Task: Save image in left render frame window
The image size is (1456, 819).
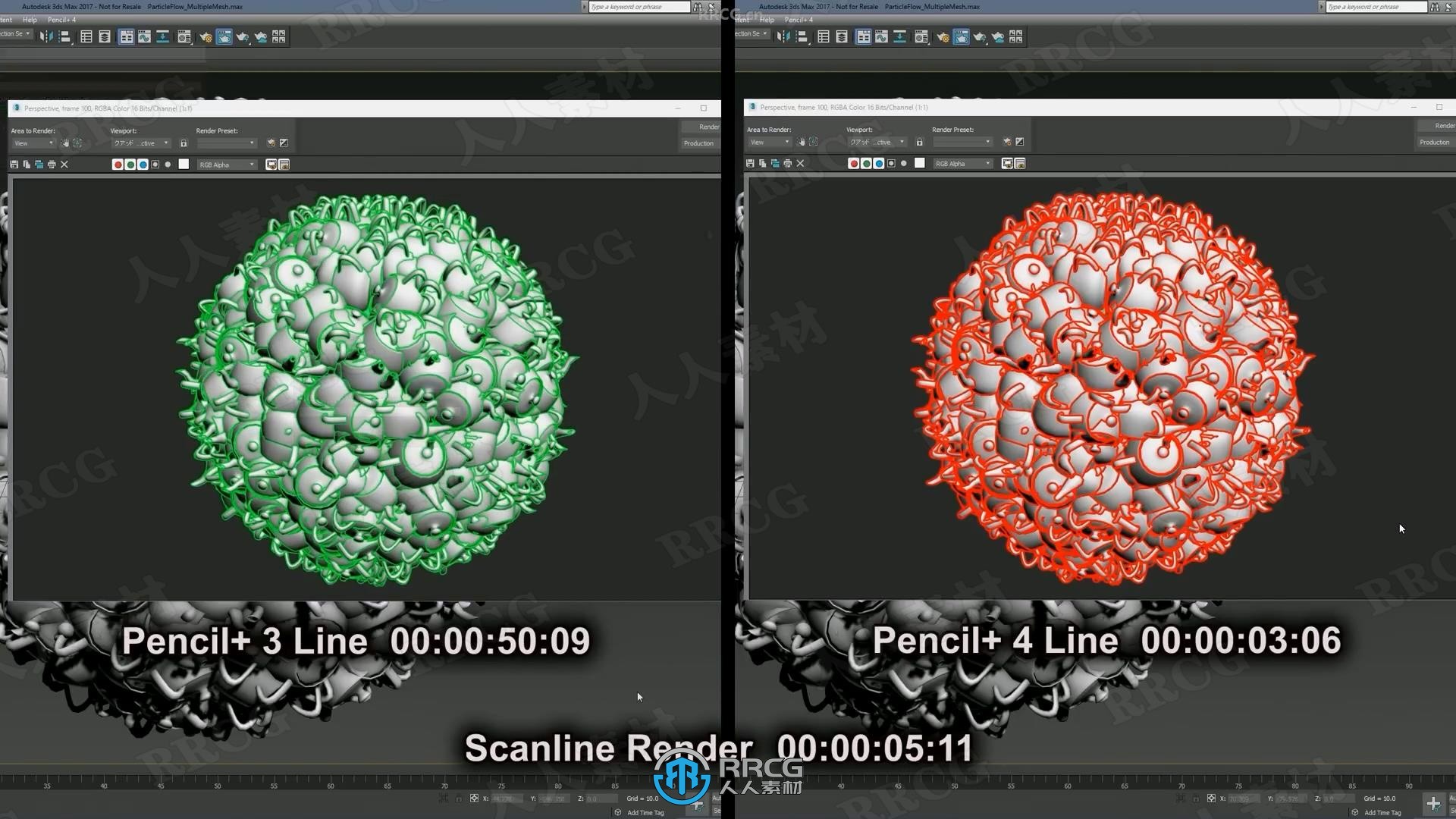Action: 14,165
